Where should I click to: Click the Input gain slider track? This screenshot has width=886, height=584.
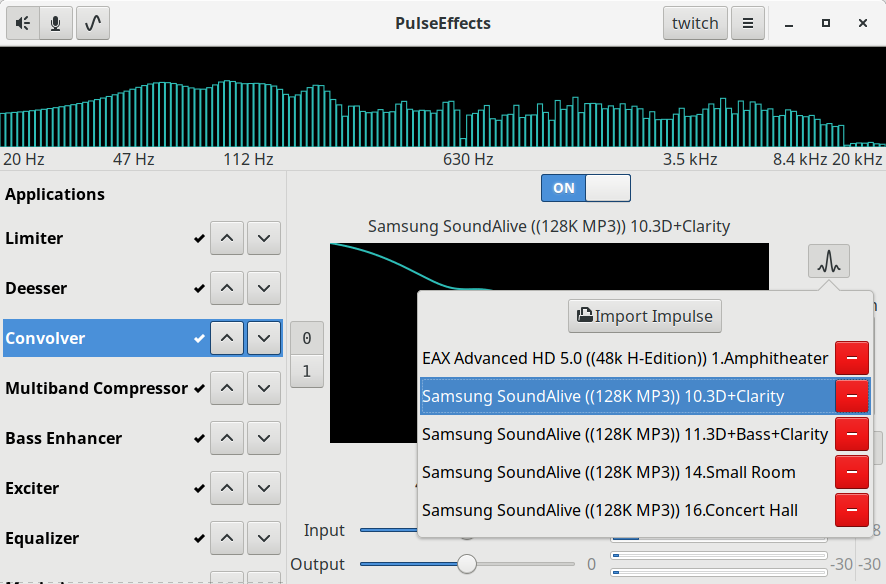[x=389, y=530]
